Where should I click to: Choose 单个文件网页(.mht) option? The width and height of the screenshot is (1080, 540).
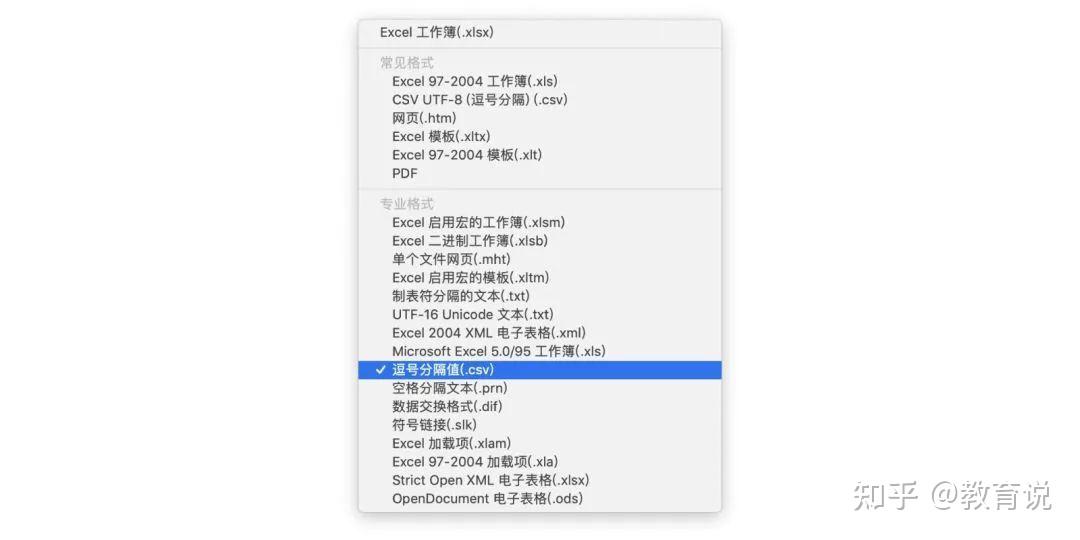539,260
